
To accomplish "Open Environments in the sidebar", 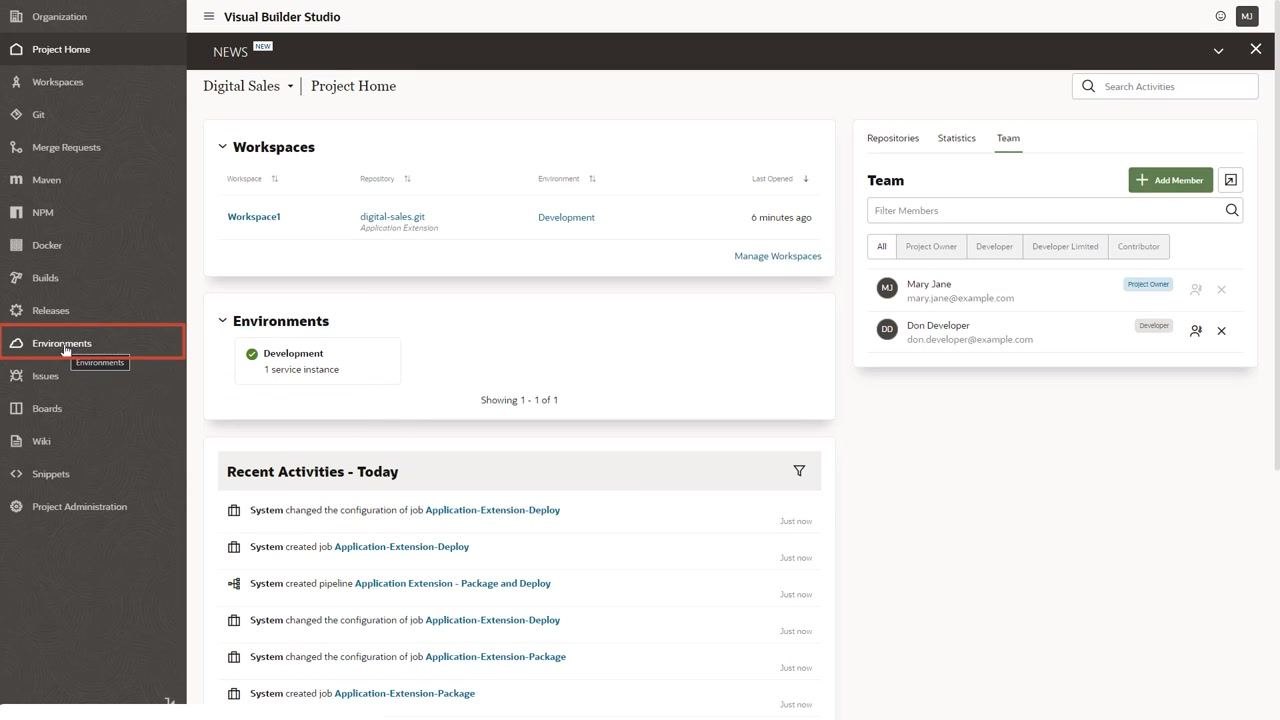I will (x=93, y=343).
